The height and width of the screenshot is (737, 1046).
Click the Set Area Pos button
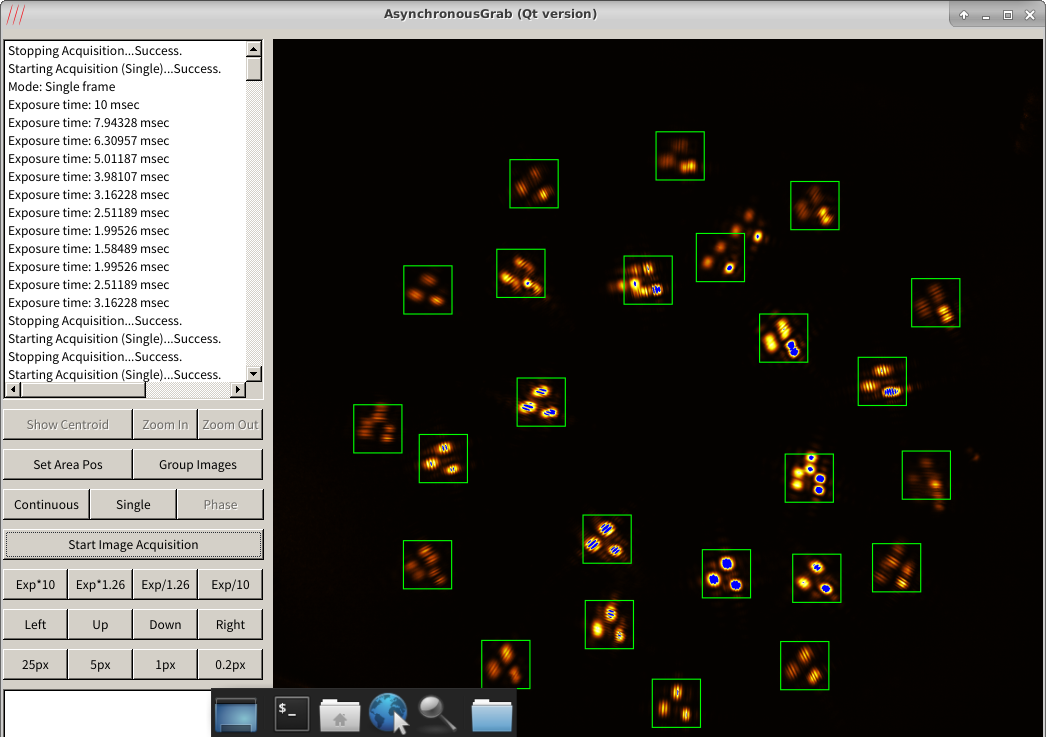(x=68, y=465)
